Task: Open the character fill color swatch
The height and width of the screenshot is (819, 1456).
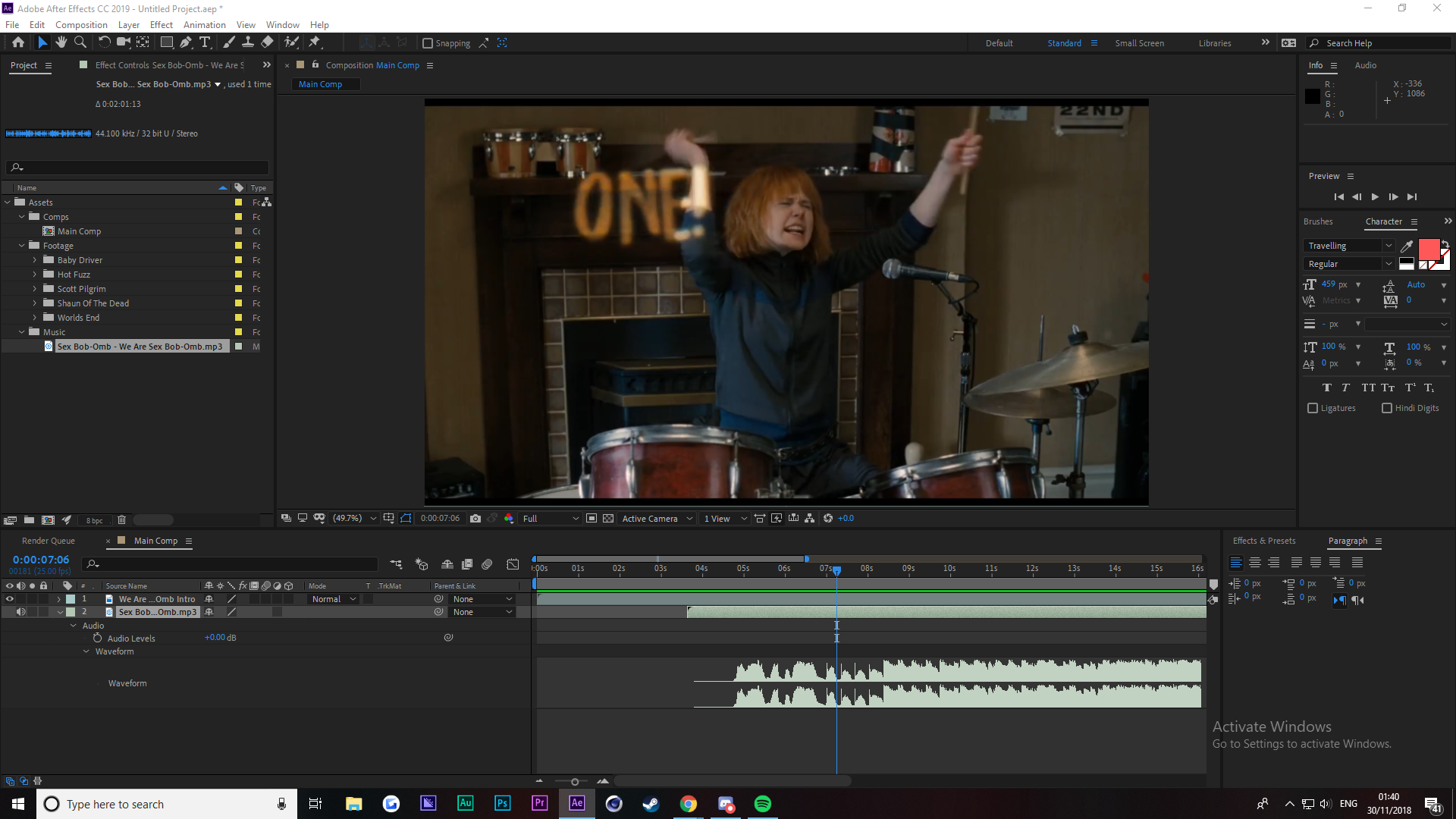Action: (1429, 247)
